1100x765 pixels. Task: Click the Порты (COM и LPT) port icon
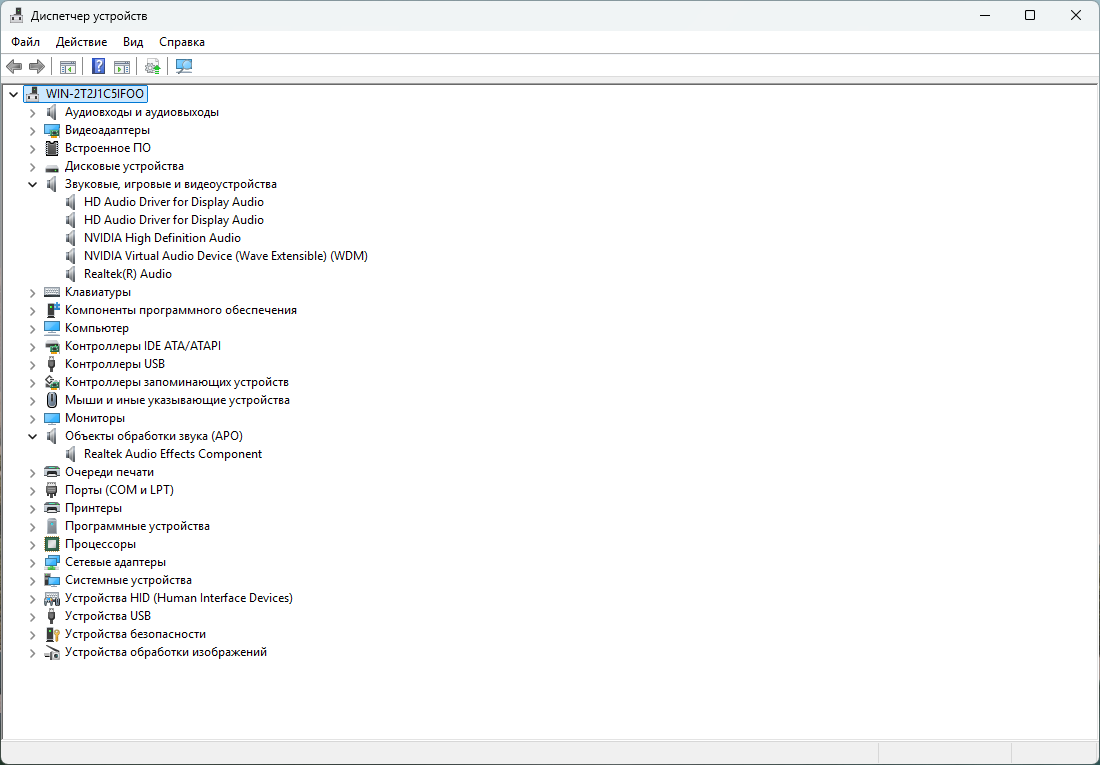(x=52, y=490)
